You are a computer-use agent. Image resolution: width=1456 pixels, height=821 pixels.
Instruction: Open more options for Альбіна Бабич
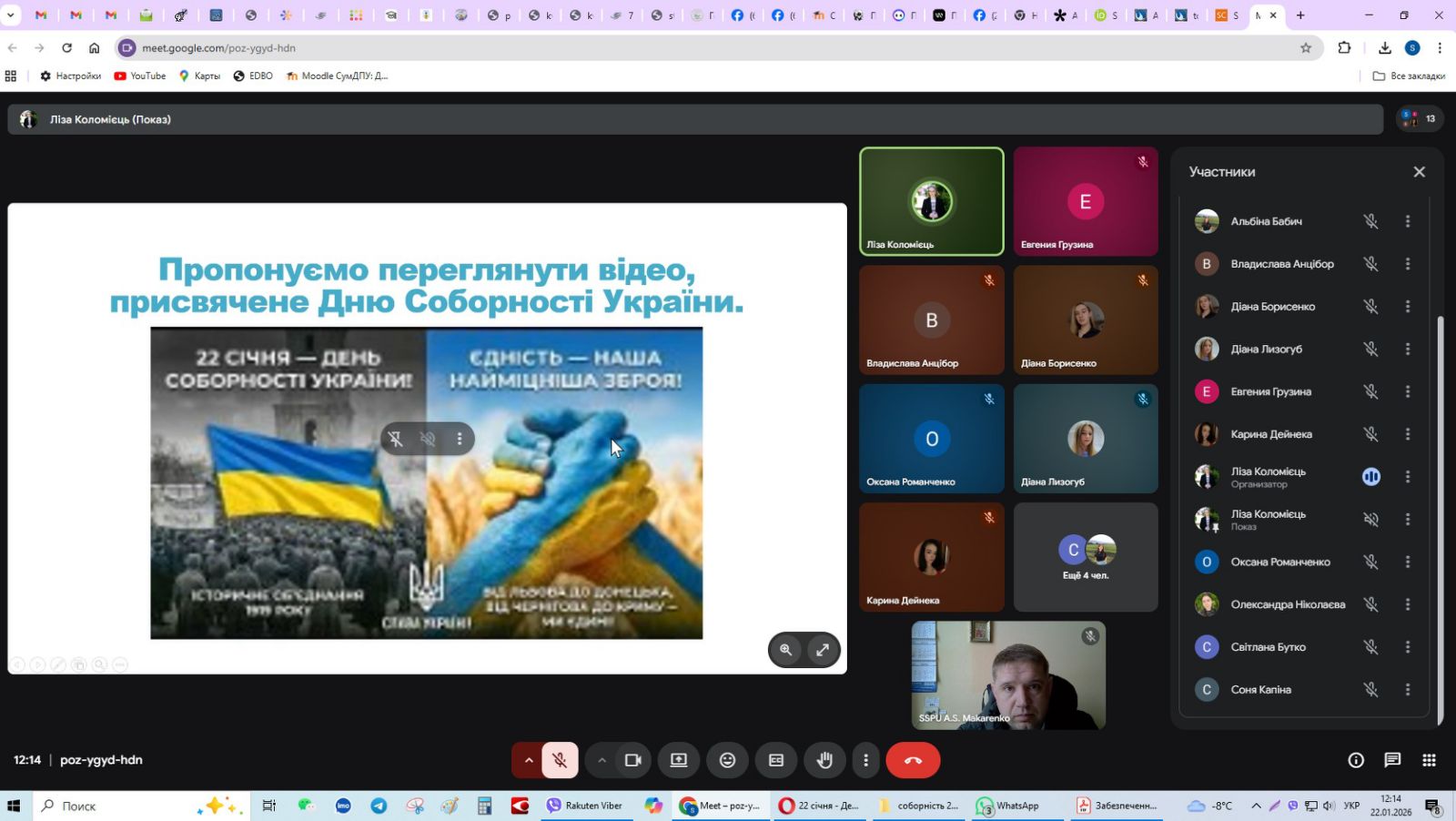pyautogui.click(x=1408, y=221)
